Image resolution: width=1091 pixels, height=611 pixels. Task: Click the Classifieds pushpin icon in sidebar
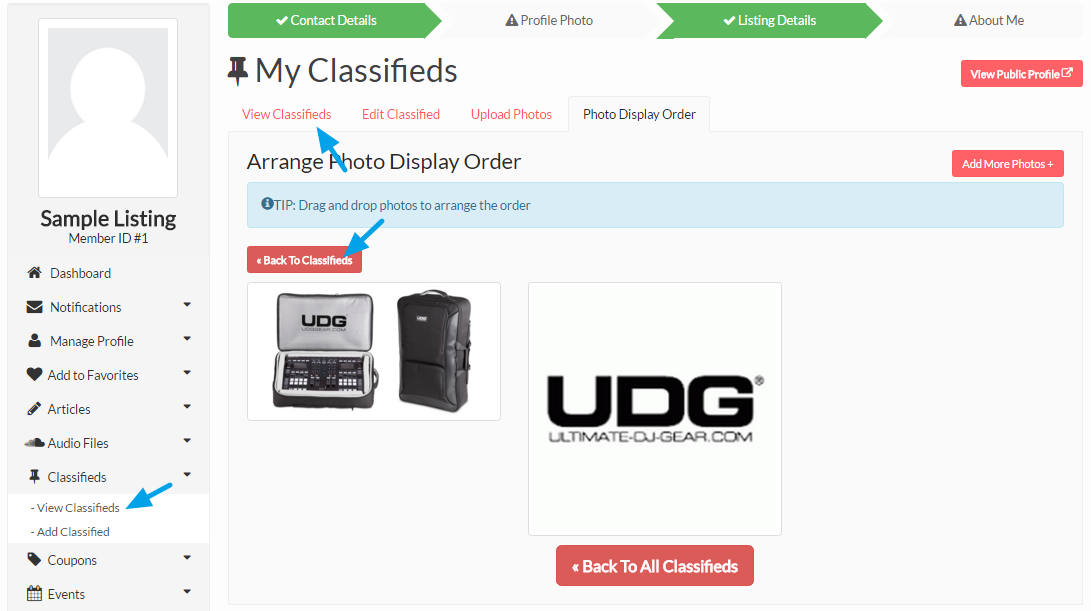(x=34, y=477)
